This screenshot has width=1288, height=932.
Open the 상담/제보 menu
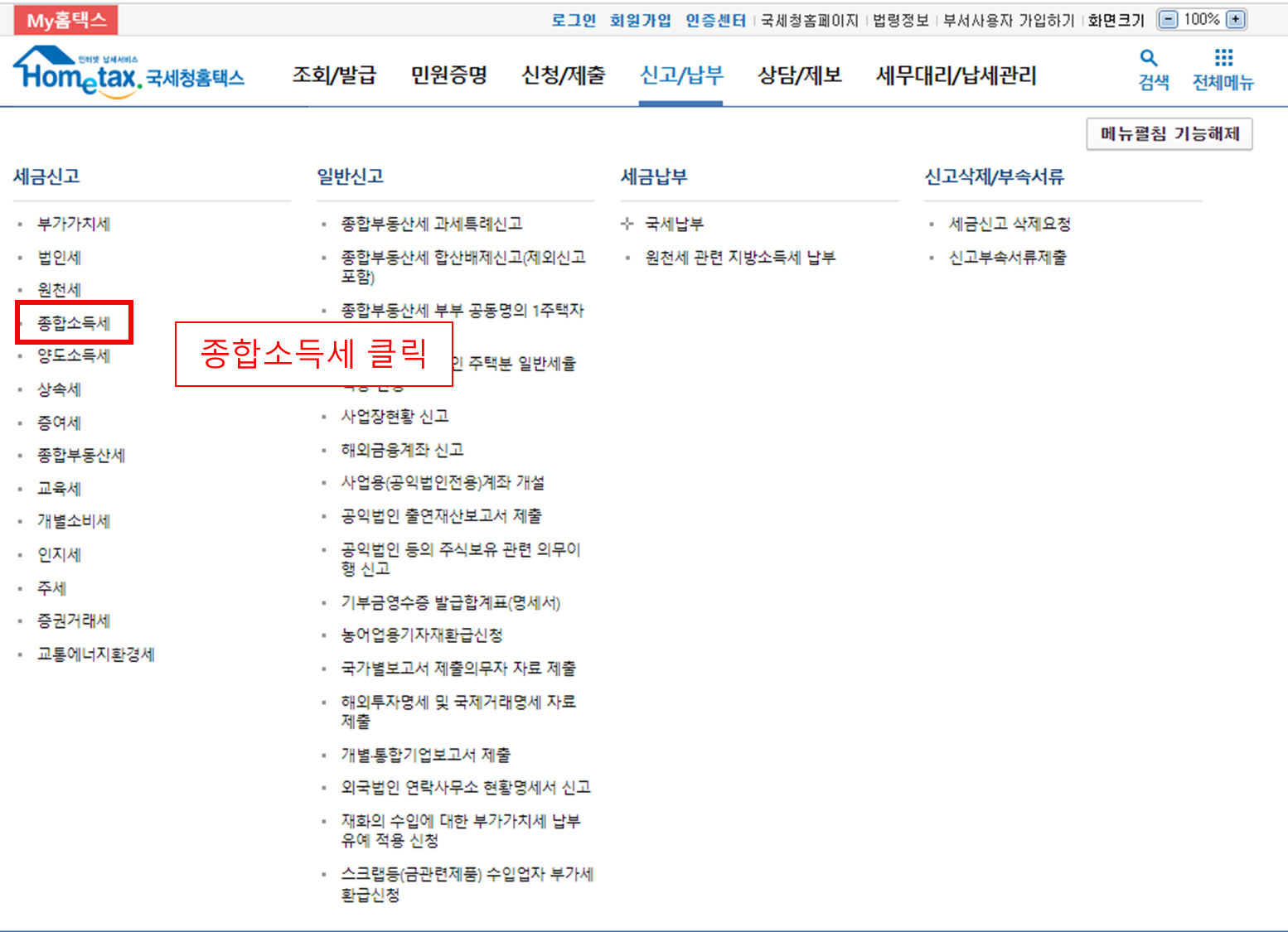pyautogui.click(x=799, y=75)
